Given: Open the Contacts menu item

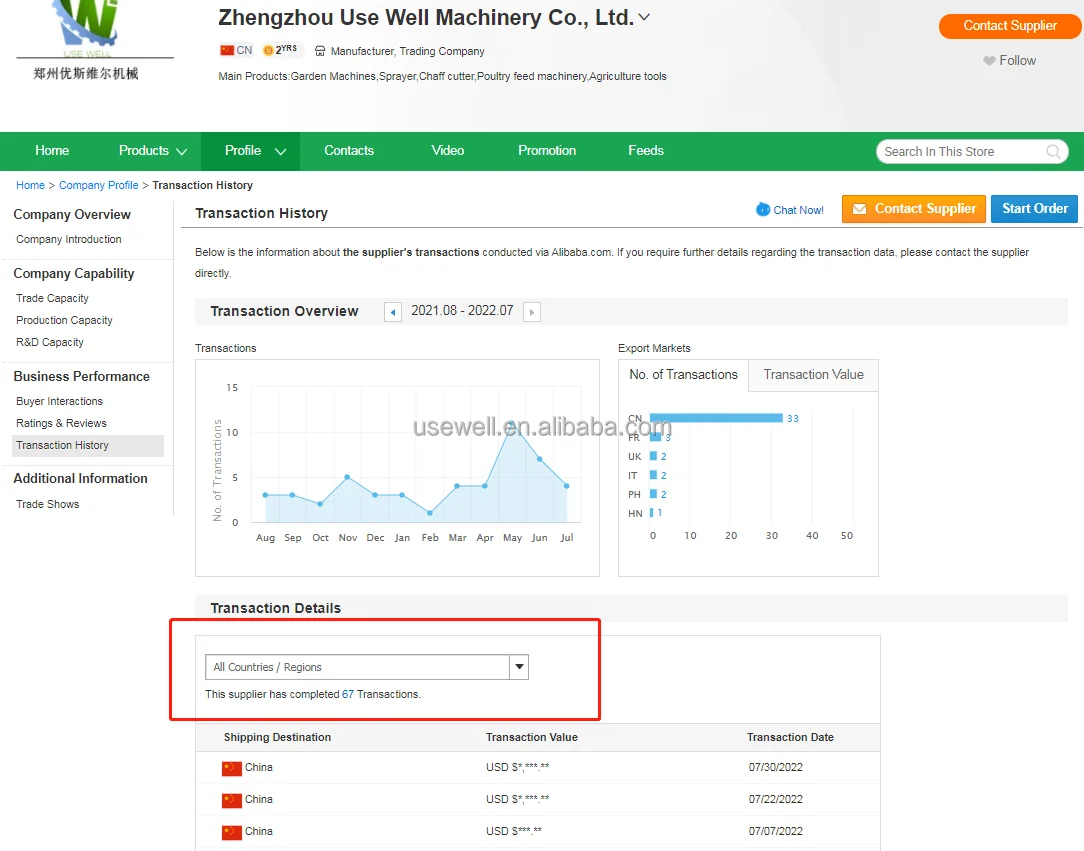Looking at the screenshot, I should pos(349,151).
